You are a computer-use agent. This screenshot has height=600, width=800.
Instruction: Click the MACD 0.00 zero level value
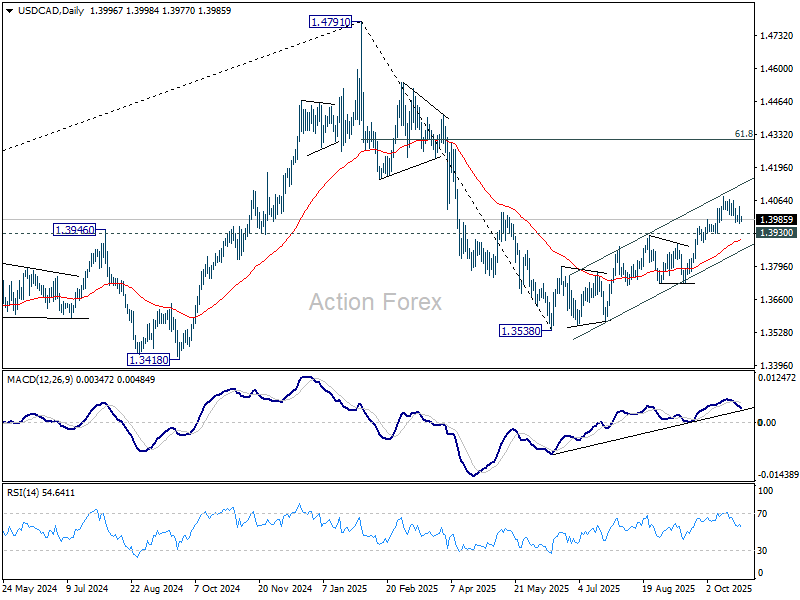pyautogui.click(x=767, y=422)
